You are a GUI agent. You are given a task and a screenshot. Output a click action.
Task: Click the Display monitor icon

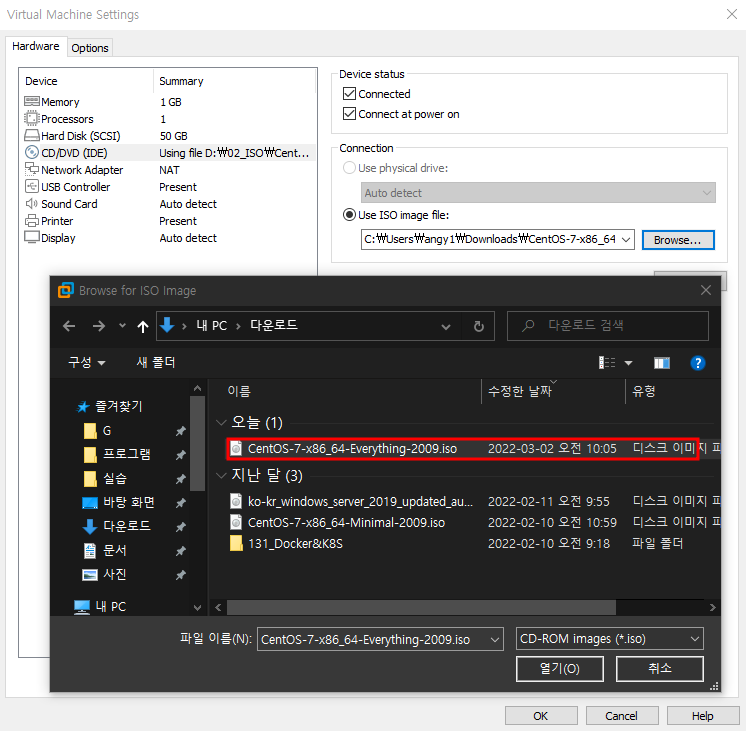(32, 237)
